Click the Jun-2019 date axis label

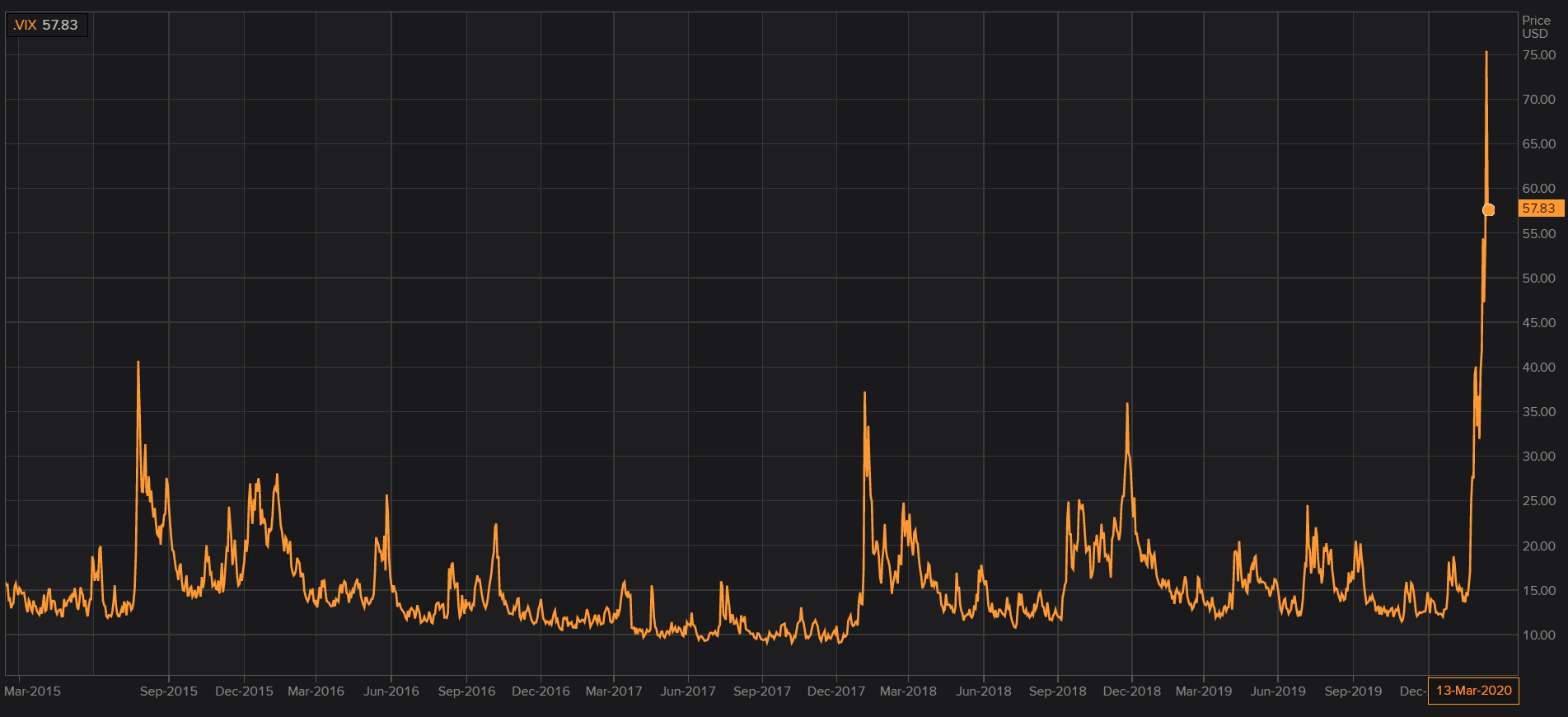pos(1278,691)
